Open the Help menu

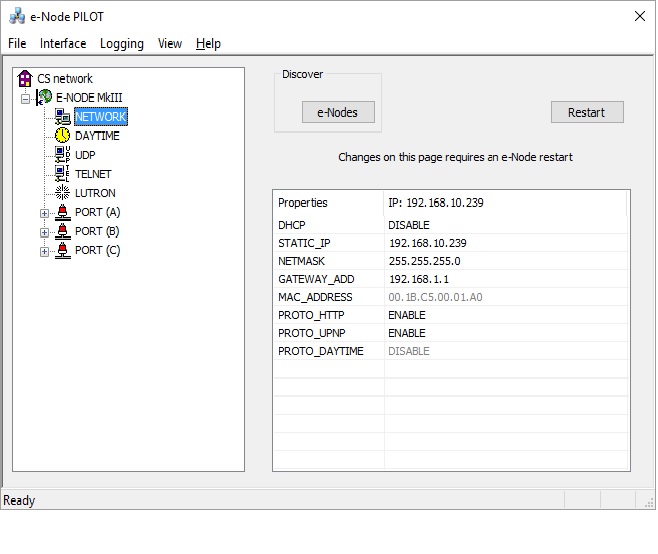[x=208, y=43]
